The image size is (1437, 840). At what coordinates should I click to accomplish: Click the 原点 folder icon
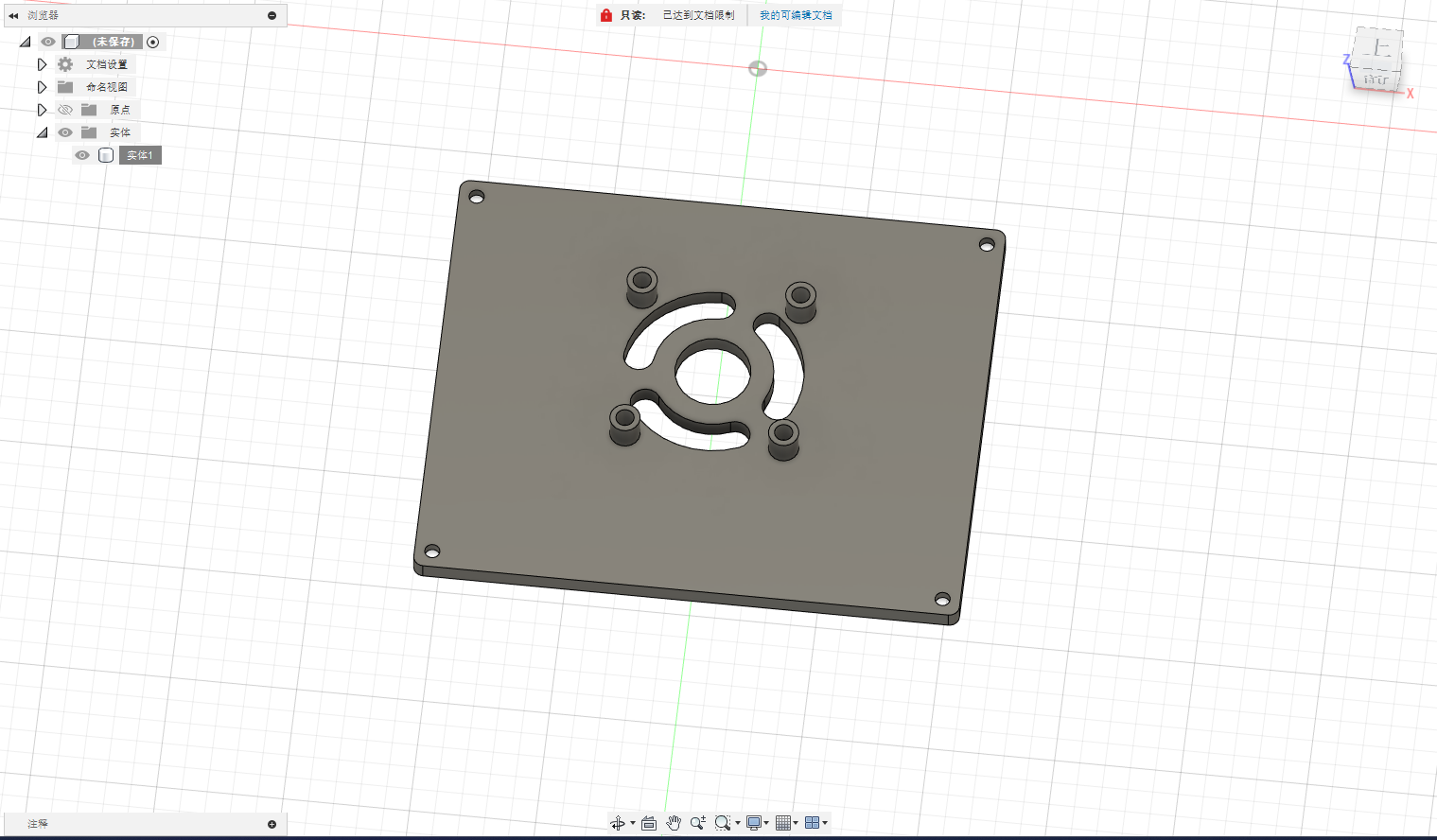pyautogui.click(x=89, y=110)
